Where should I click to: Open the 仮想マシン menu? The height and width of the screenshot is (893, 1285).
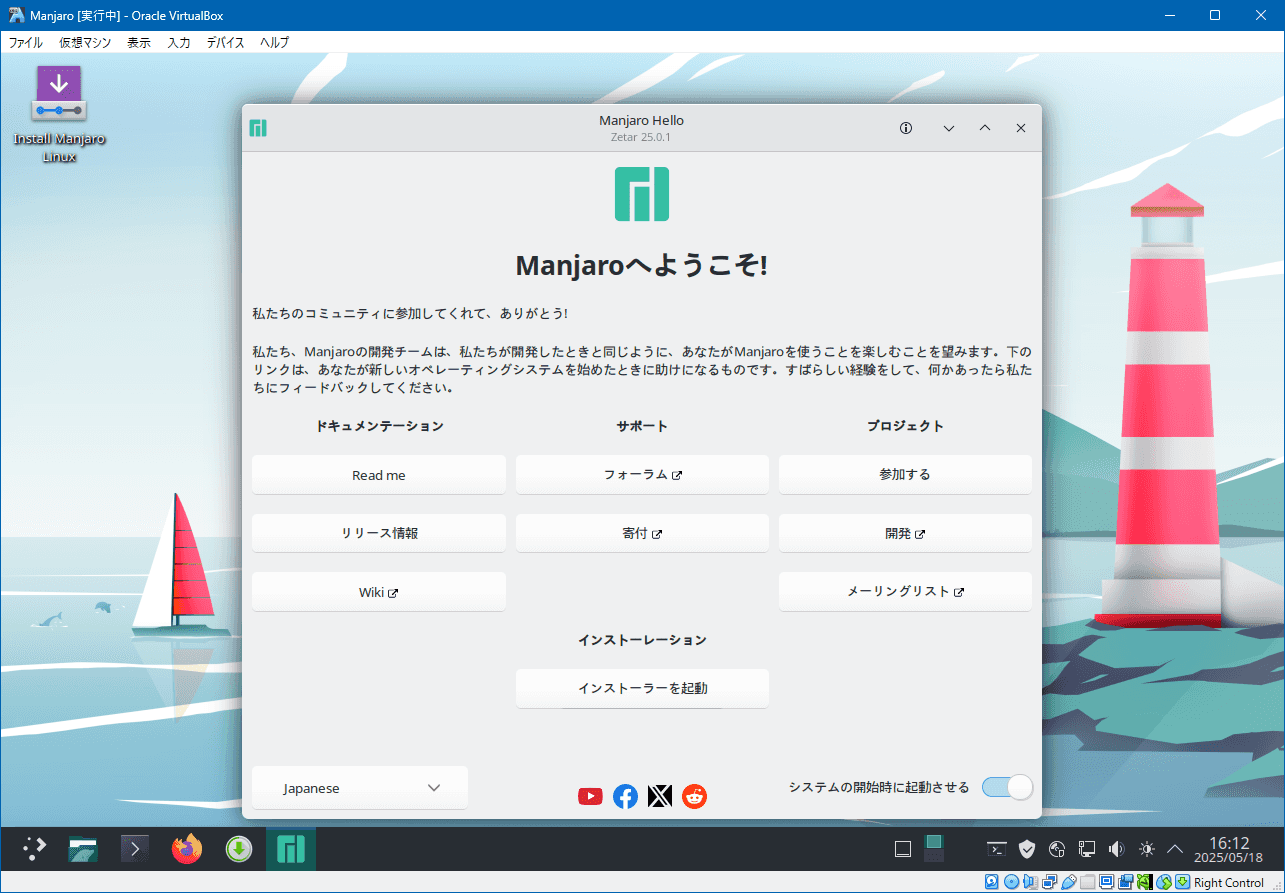click(x=85, y=42)
